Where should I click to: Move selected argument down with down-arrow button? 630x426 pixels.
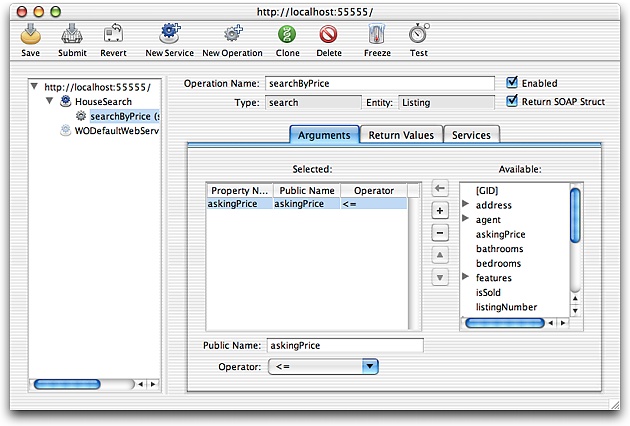pyautogui.click(x=440, y=277)
